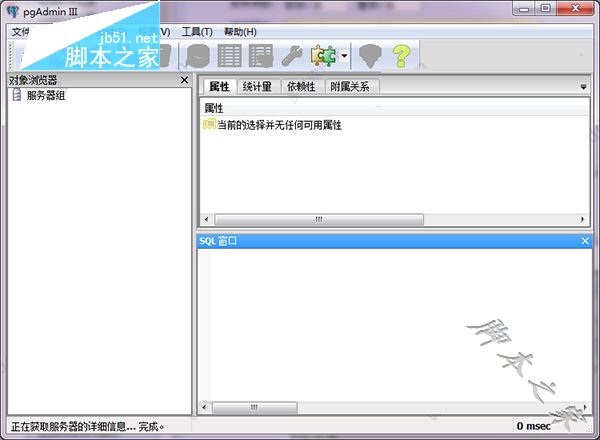Select the 服务器组 server group node

click(46, 95)
